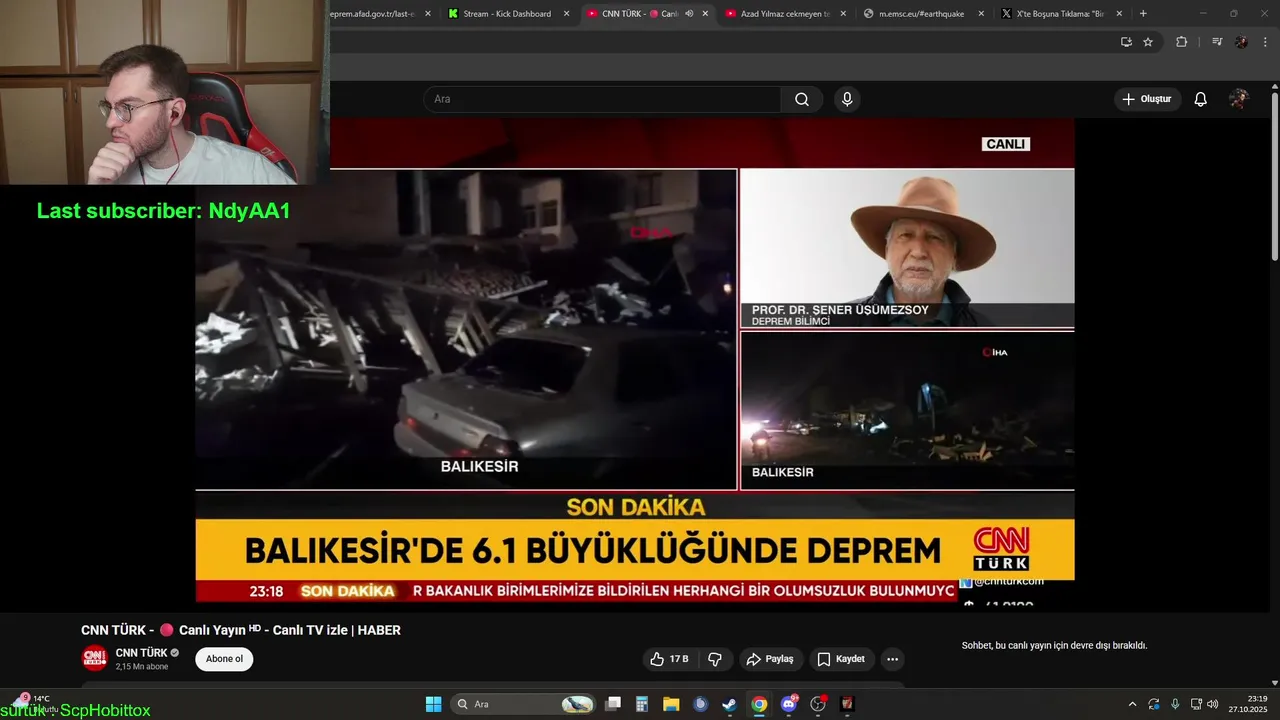Screen dimensions: 1280x720
Task: Expand the system tray hidden icons chevron
Action: pos(1132,704)
